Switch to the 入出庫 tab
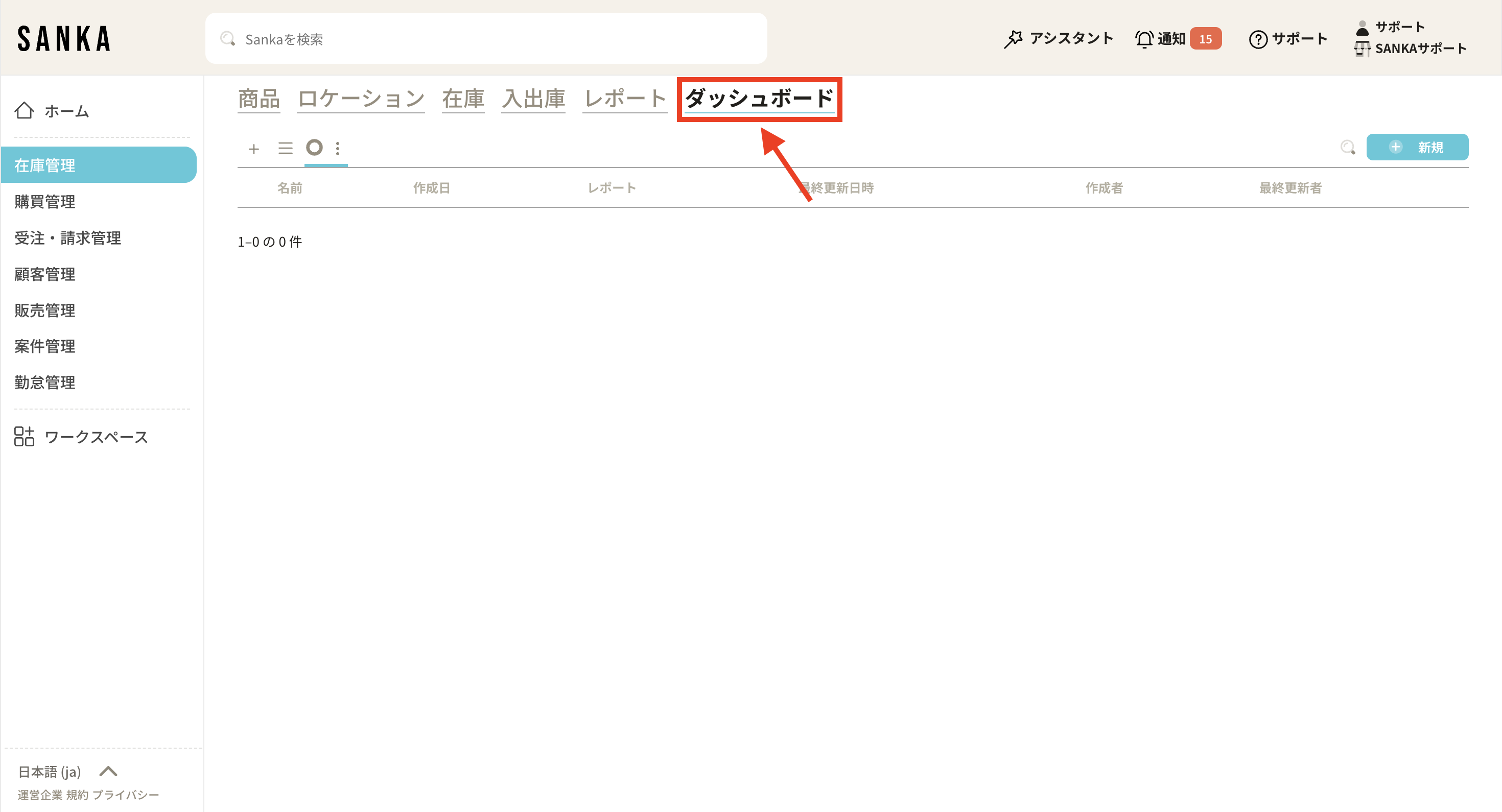 point(533,98)
